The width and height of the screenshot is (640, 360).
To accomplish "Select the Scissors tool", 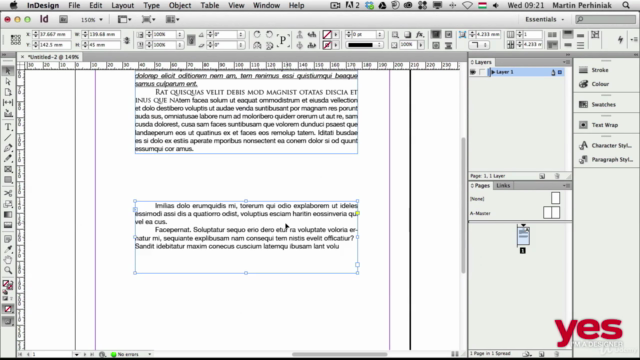I will point(8,193).
